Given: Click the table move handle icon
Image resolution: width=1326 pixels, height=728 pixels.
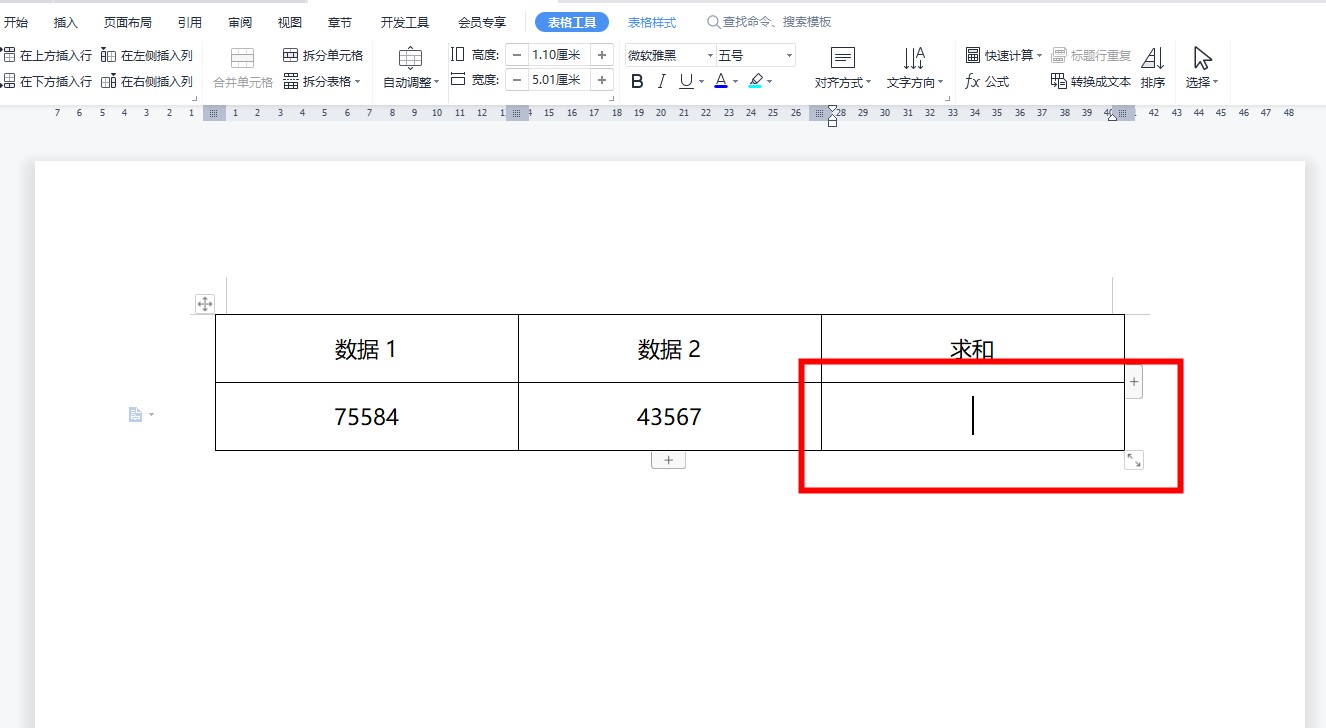Looking at the screenshot, I should 204,304.
